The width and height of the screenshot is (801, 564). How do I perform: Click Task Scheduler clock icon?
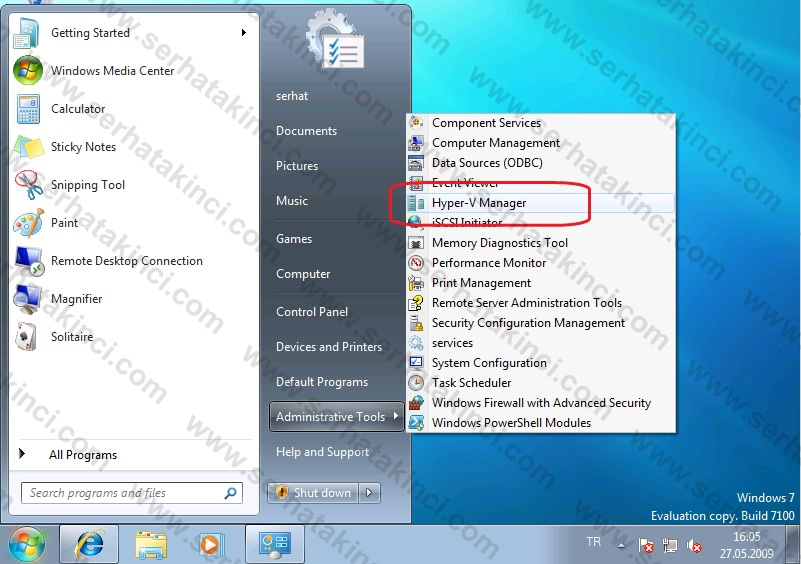(416, 383)
